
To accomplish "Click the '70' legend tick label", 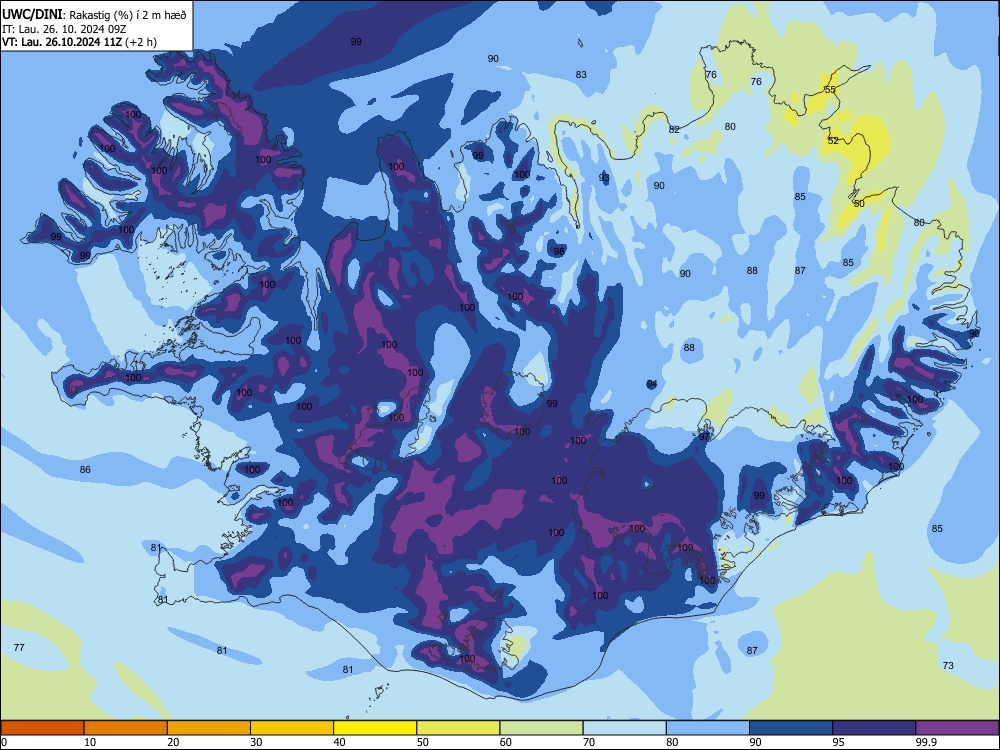I will [589, 742].
